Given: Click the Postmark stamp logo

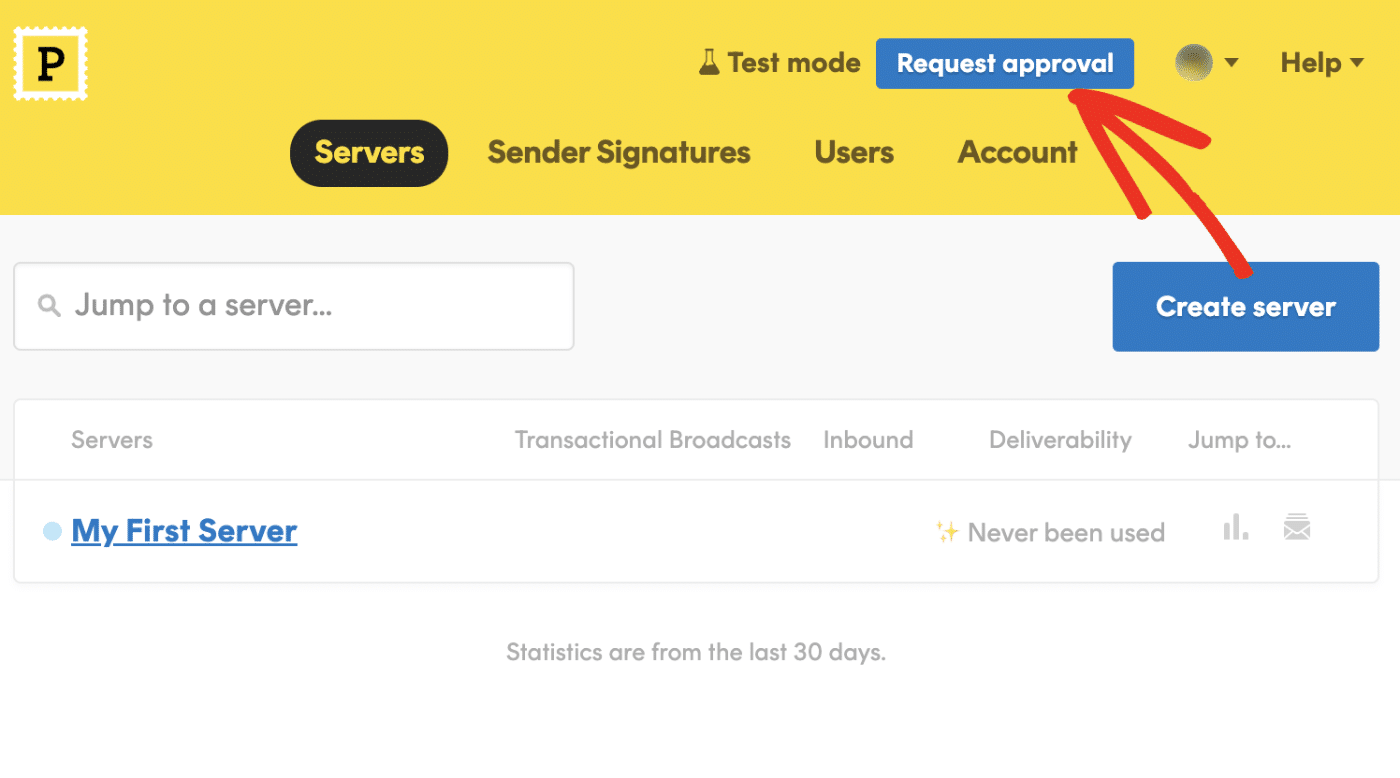Looking at the screenshot, I should coord(49,62).
